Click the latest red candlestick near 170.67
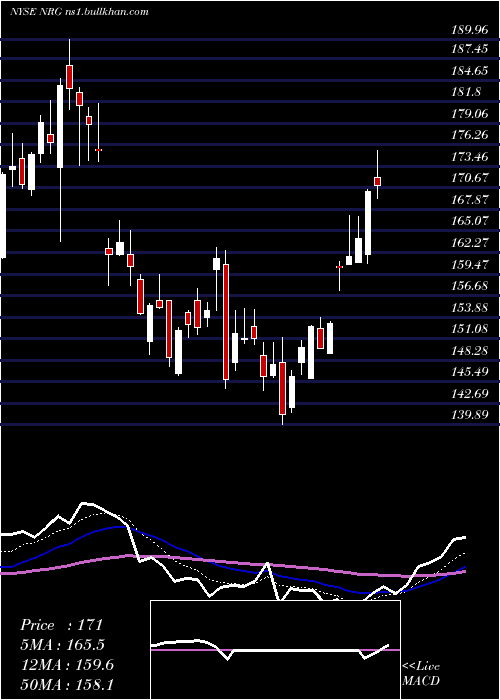500x700 pixels. pos(377,181)
